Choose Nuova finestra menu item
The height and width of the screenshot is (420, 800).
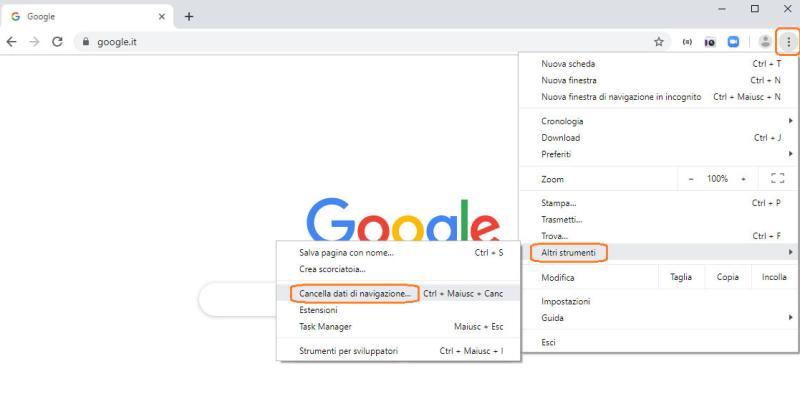pyautogui.click(x=659, y=80)
